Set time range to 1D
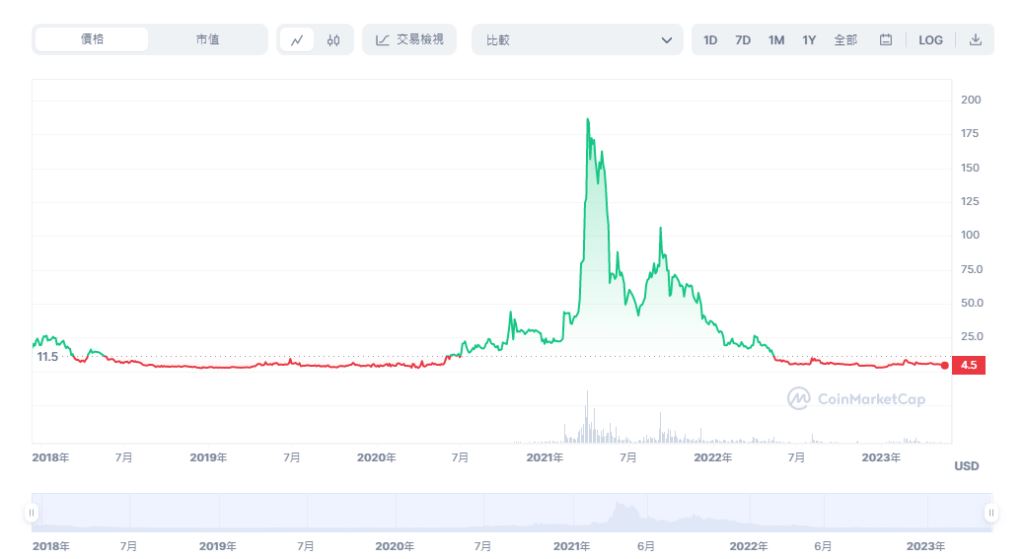The image size is (1024, 559). (x=710, y=40)
